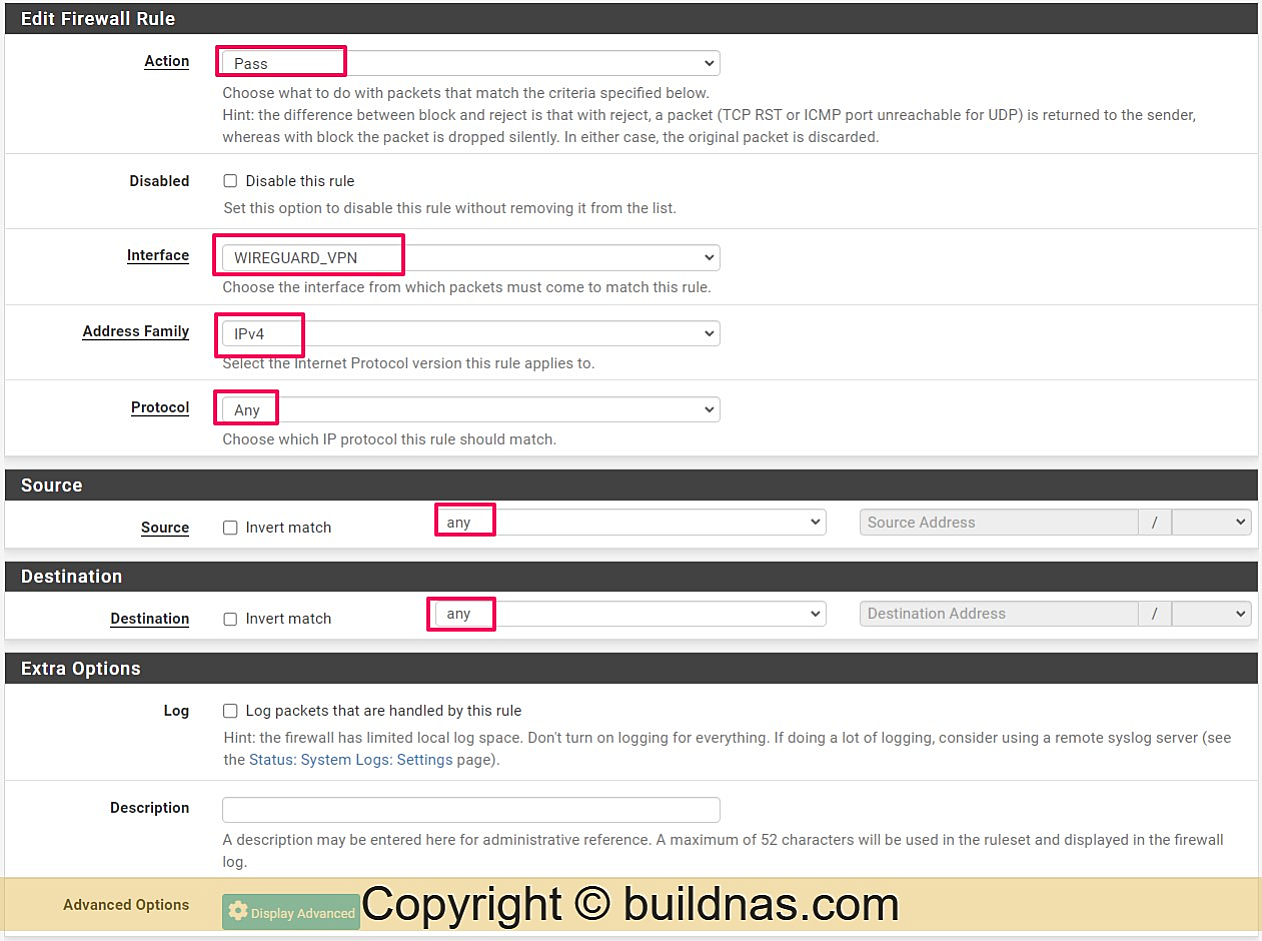The image size is (1262, 941).
Task: Click the Destination Address input field
Action: [998, 614]
